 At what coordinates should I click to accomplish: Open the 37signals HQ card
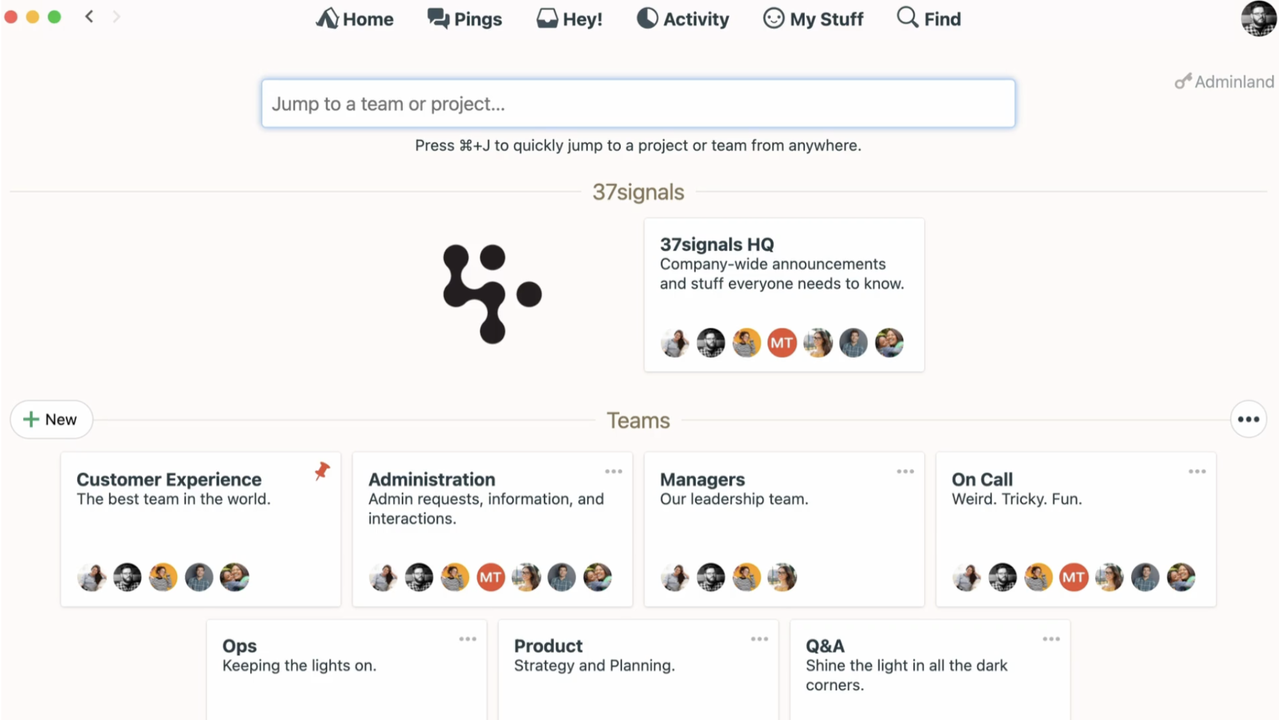click(x=783, y=264)
